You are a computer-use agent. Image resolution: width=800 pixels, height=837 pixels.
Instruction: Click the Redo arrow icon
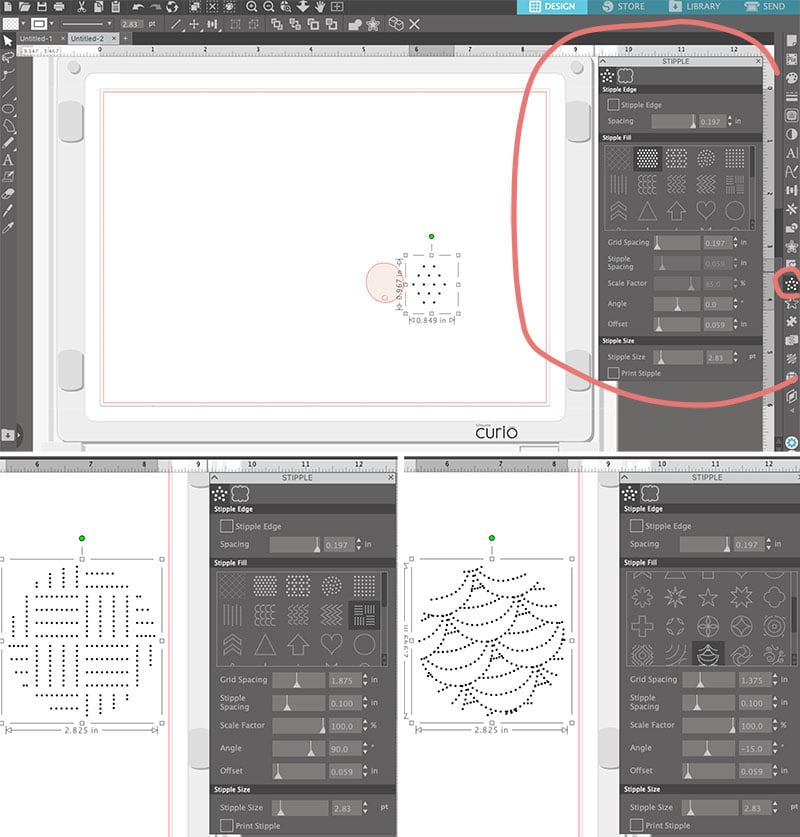tap(155, 6)
